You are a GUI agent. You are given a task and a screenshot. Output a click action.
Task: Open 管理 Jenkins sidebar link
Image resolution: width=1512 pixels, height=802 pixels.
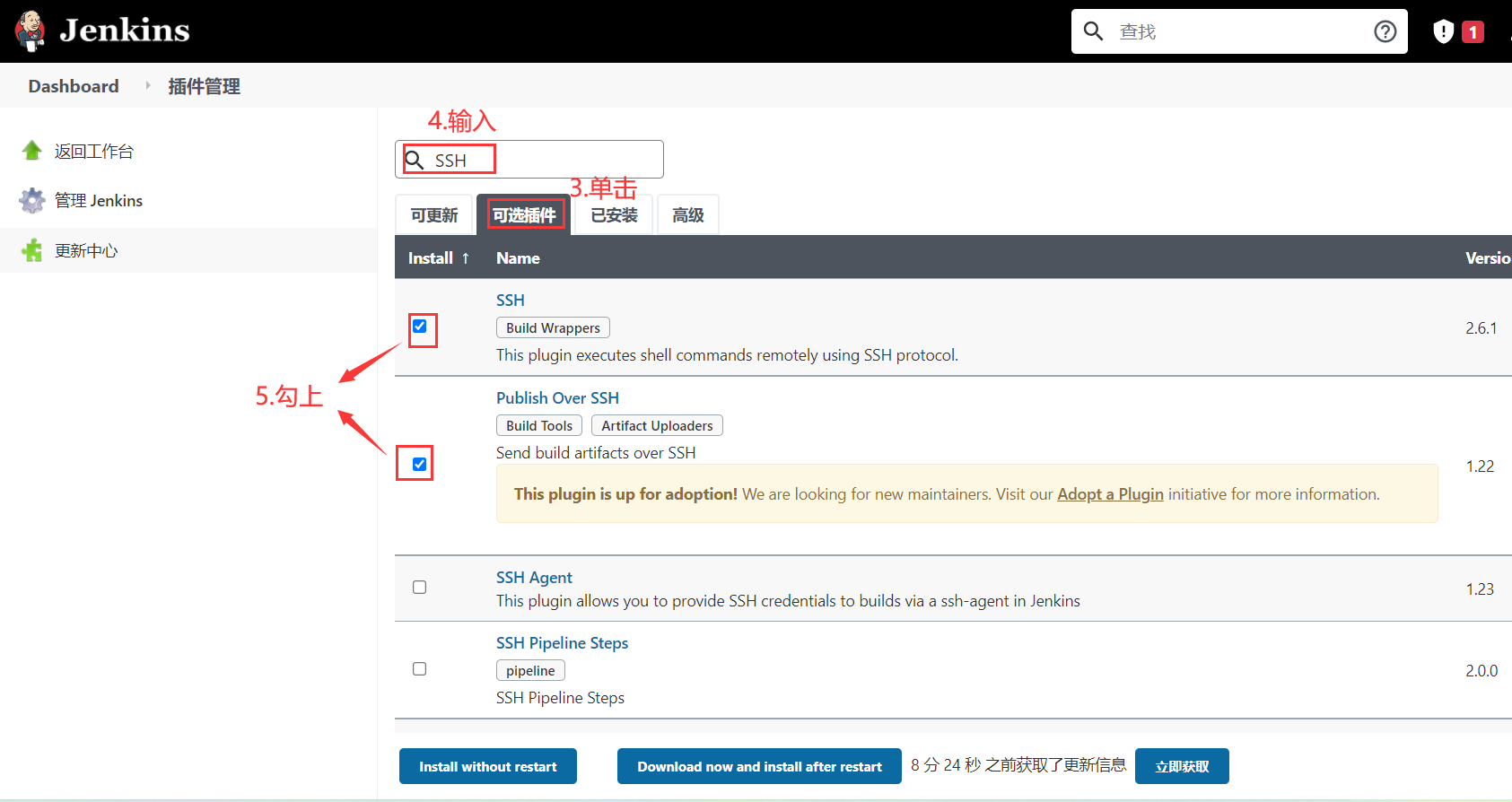point(99,200)
